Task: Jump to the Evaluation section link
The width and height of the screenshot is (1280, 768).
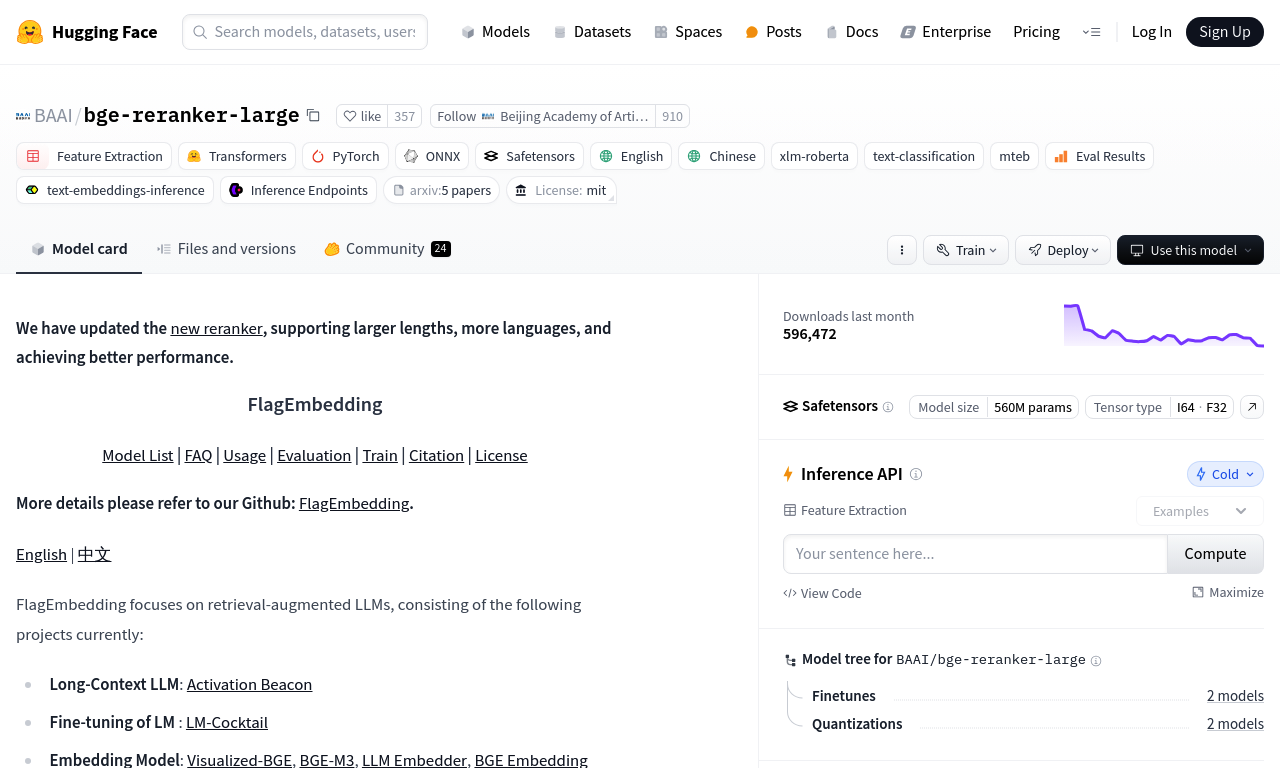Action: 314,455
